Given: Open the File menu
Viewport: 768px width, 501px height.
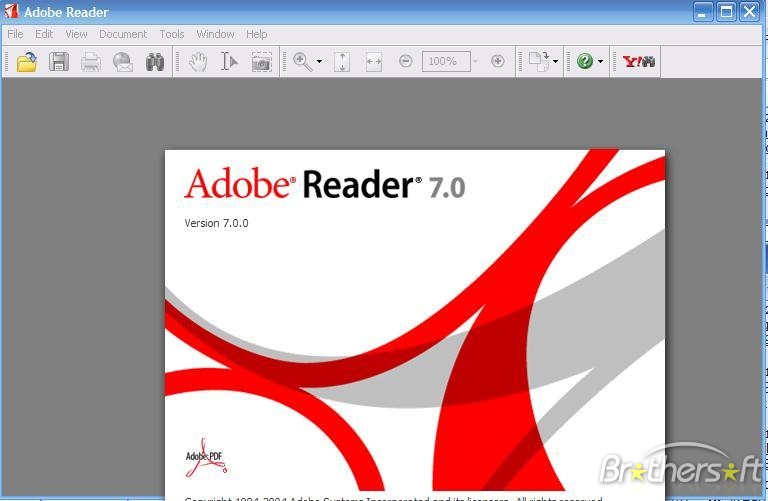Looking at the screenshot, I should tap(15, 34).
